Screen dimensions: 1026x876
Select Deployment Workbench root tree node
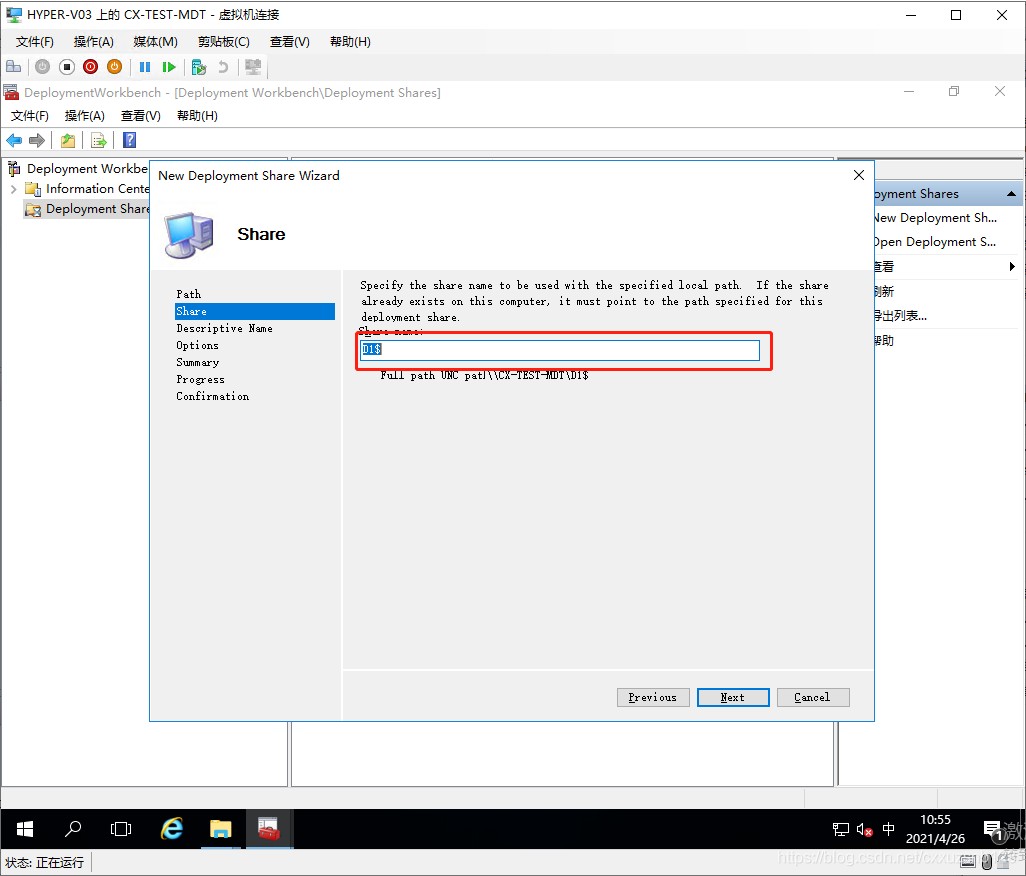pos(87,169)
